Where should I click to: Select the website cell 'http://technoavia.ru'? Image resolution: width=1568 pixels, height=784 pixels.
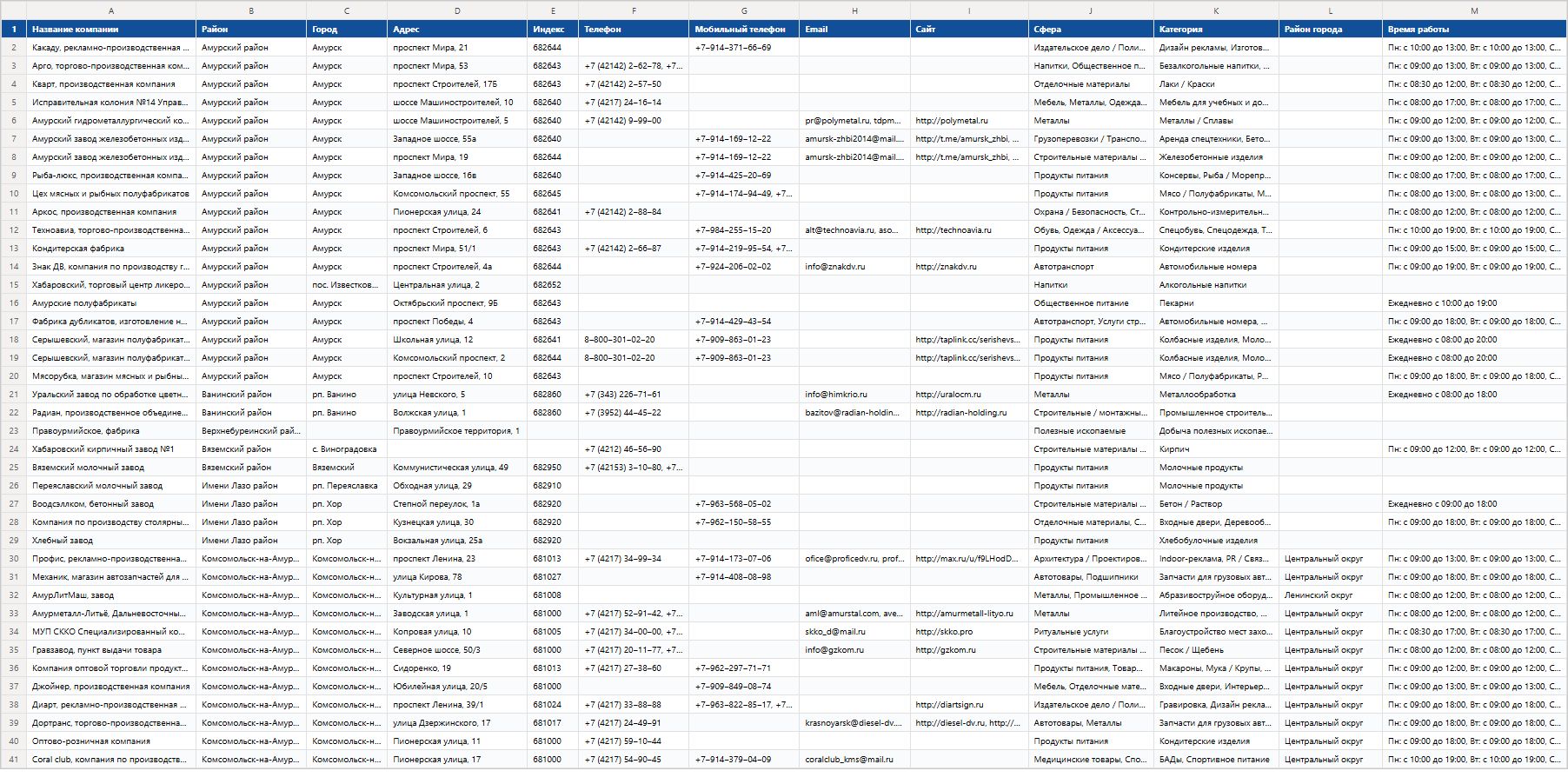[969, 230]
